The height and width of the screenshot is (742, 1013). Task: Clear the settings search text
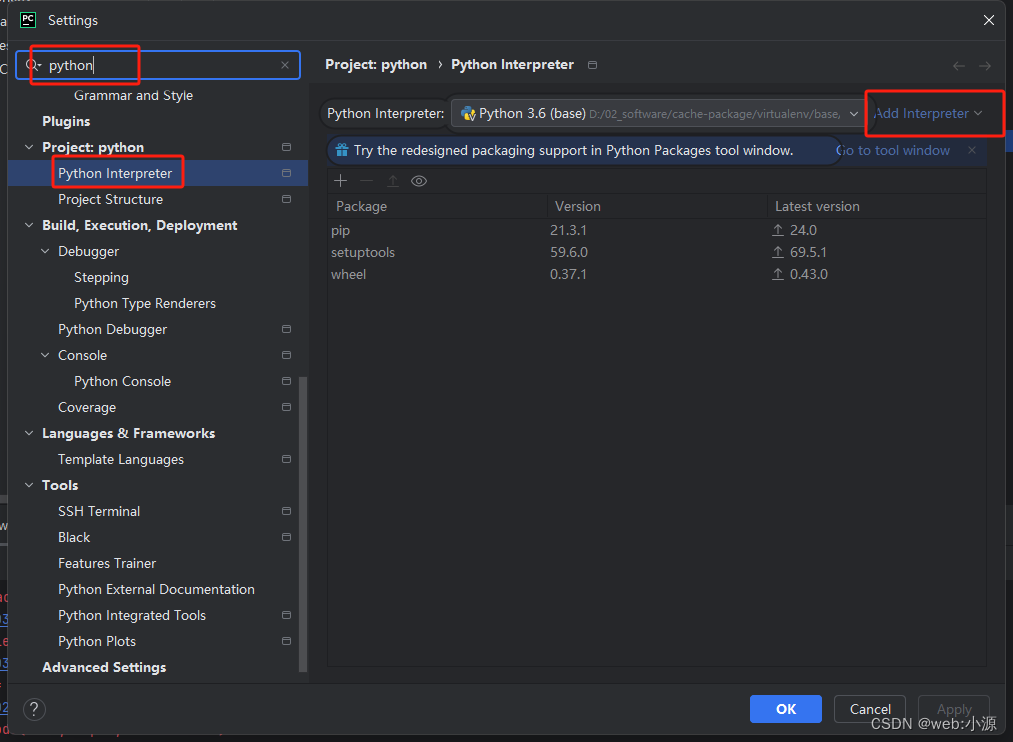[285, 65]
